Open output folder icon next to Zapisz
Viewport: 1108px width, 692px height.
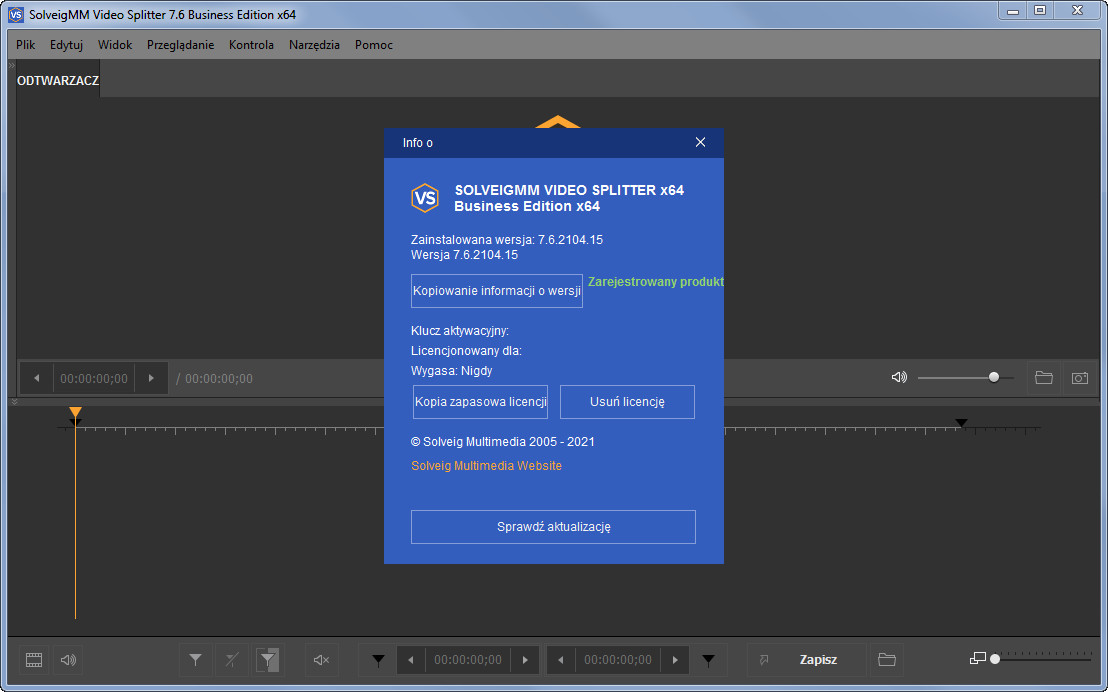[887, 659]
